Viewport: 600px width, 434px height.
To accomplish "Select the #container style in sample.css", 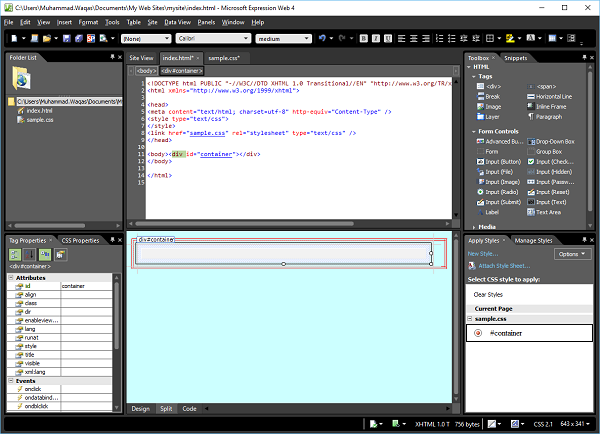I will point(506,332).
